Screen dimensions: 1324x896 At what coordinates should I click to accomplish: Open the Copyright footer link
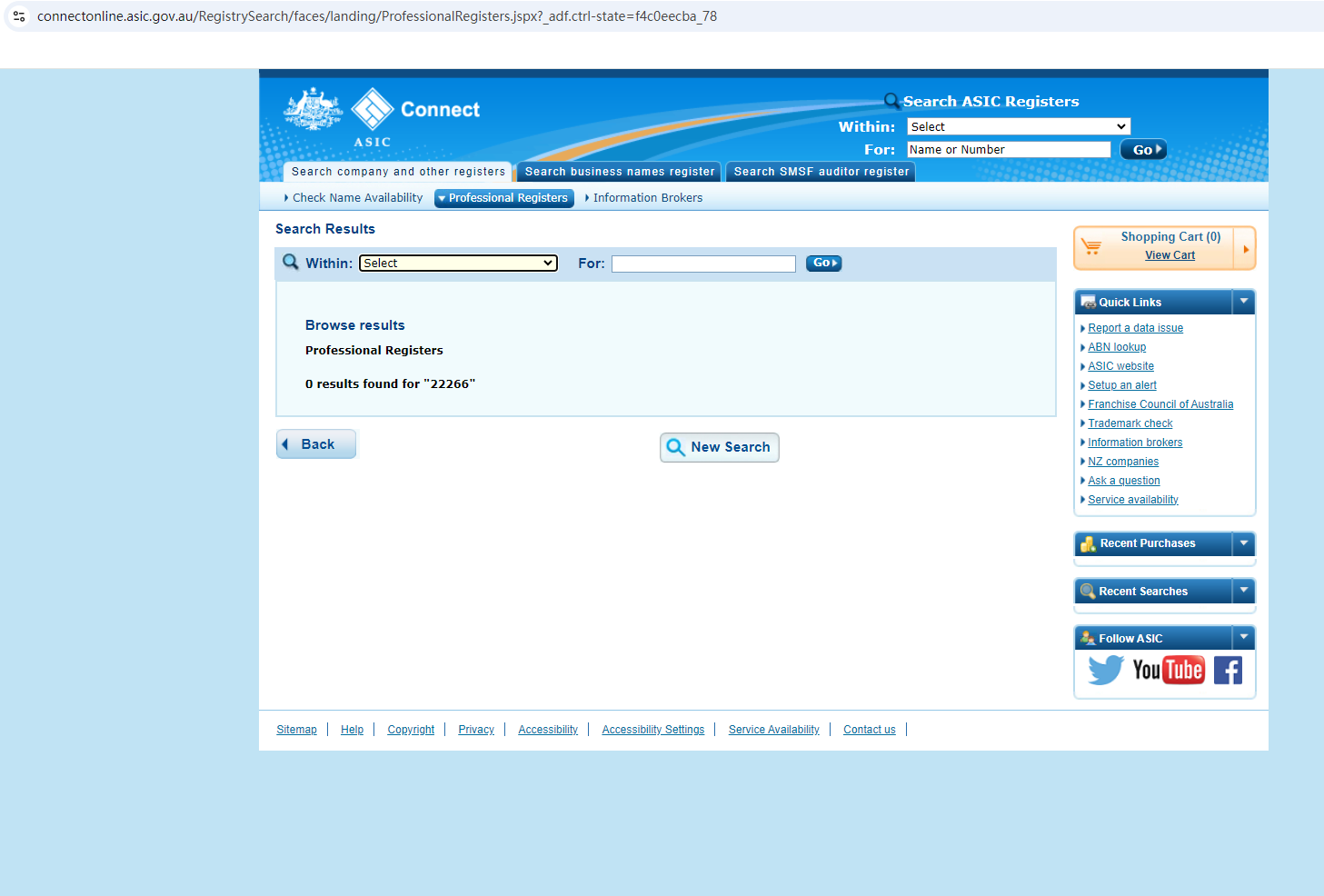pos(411,730)
